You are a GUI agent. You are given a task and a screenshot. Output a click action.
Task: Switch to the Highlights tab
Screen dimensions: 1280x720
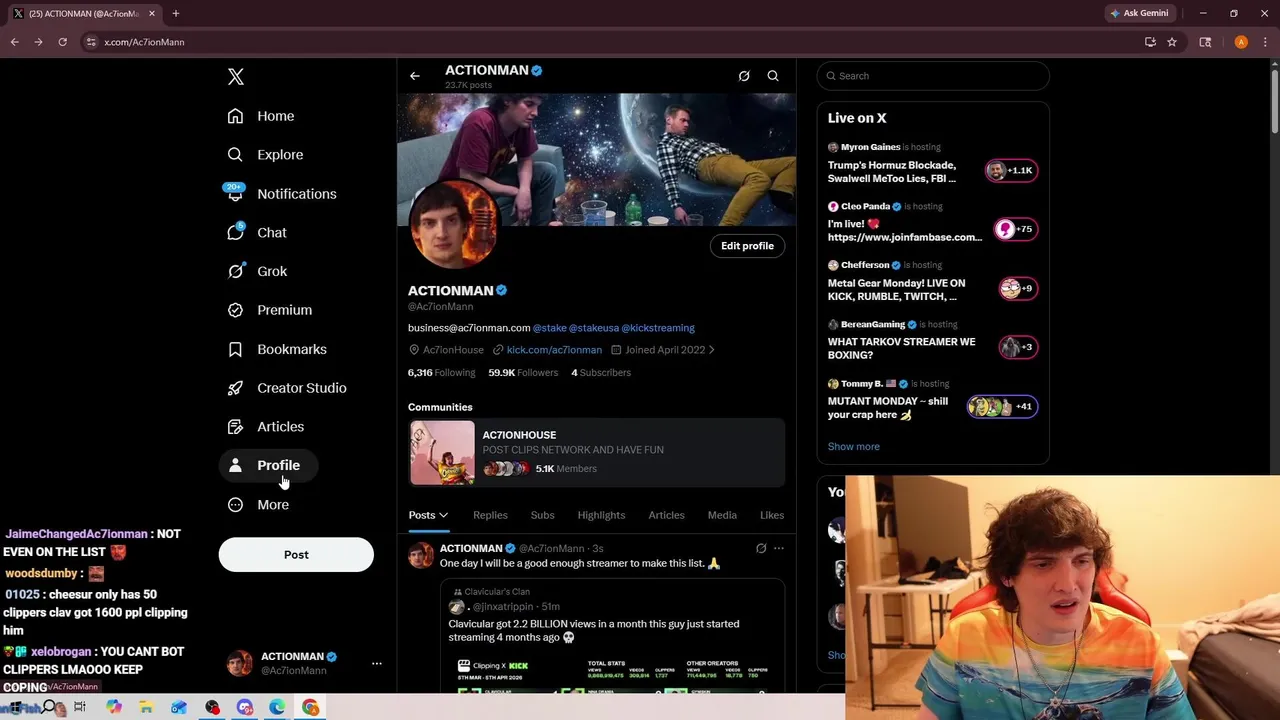(601, 515)
